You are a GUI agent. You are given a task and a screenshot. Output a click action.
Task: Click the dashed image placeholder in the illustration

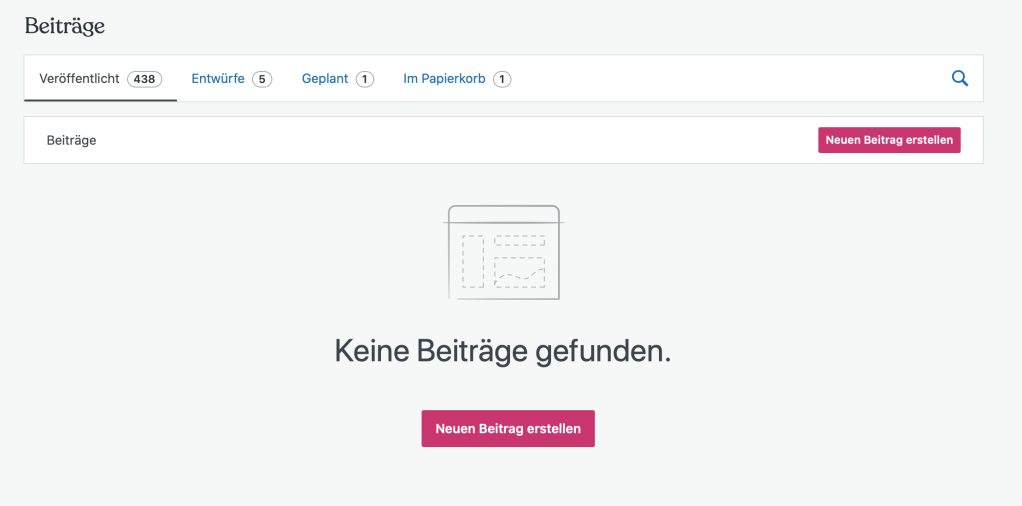point(520,273)
